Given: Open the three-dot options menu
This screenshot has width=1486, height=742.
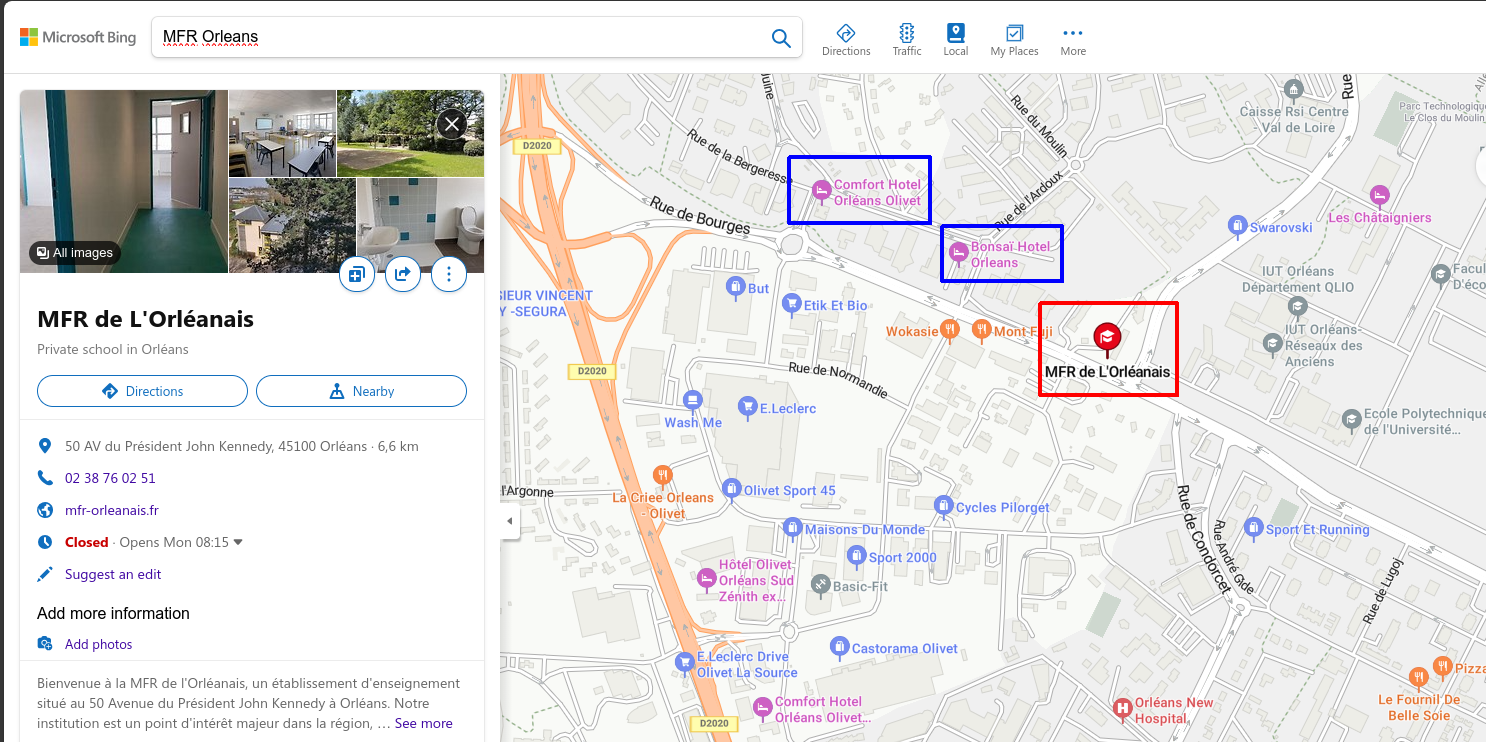Looking at the screenshot, I should click(449, 274).
